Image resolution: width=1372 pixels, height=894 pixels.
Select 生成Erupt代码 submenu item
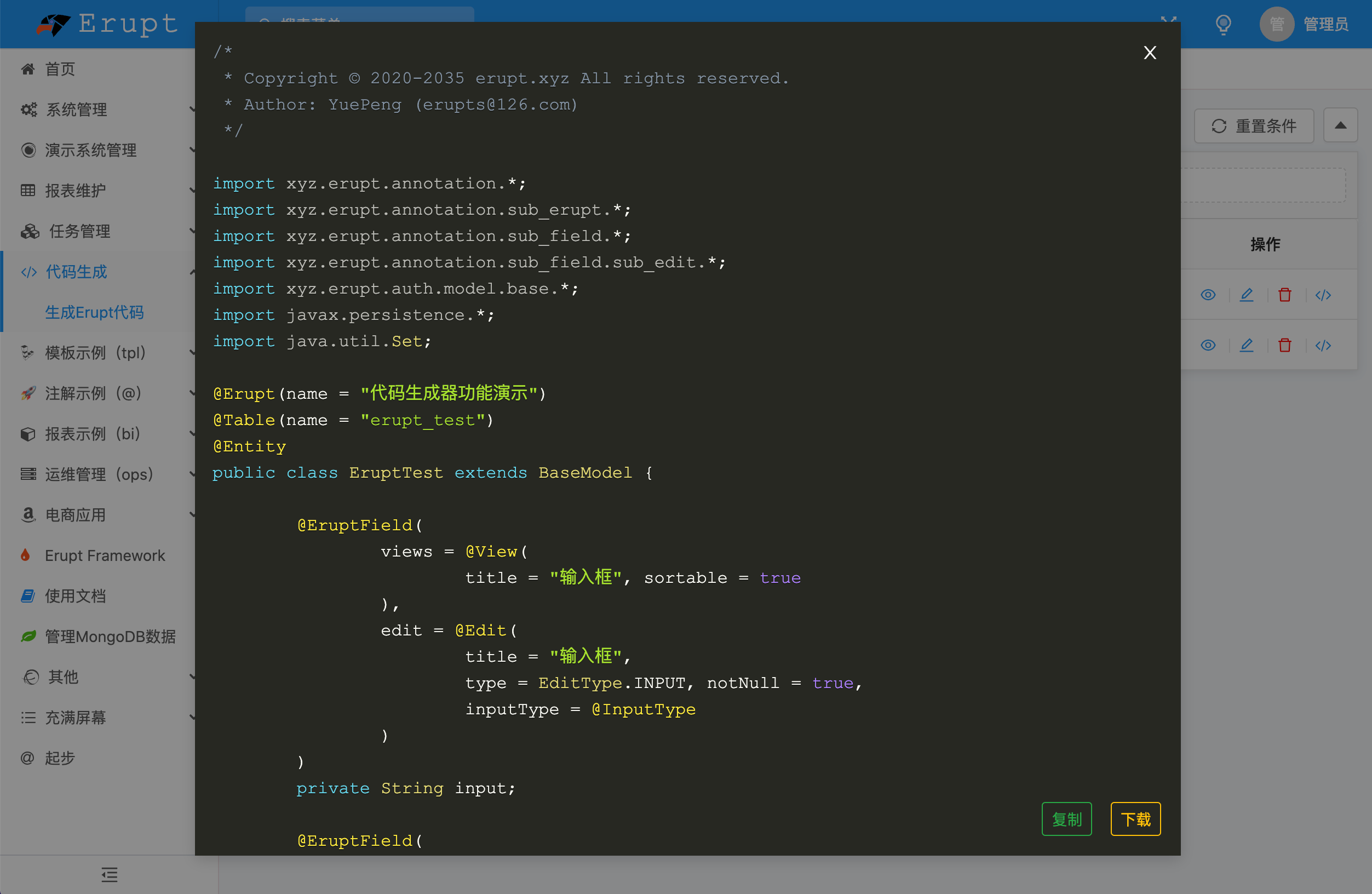[x=94, y=312]
